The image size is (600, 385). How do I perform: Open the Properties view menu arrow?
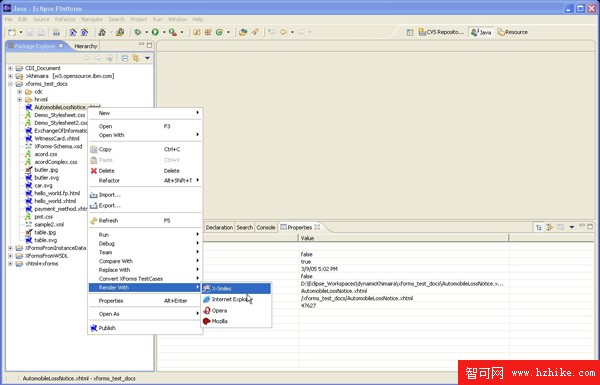point(572,227)
